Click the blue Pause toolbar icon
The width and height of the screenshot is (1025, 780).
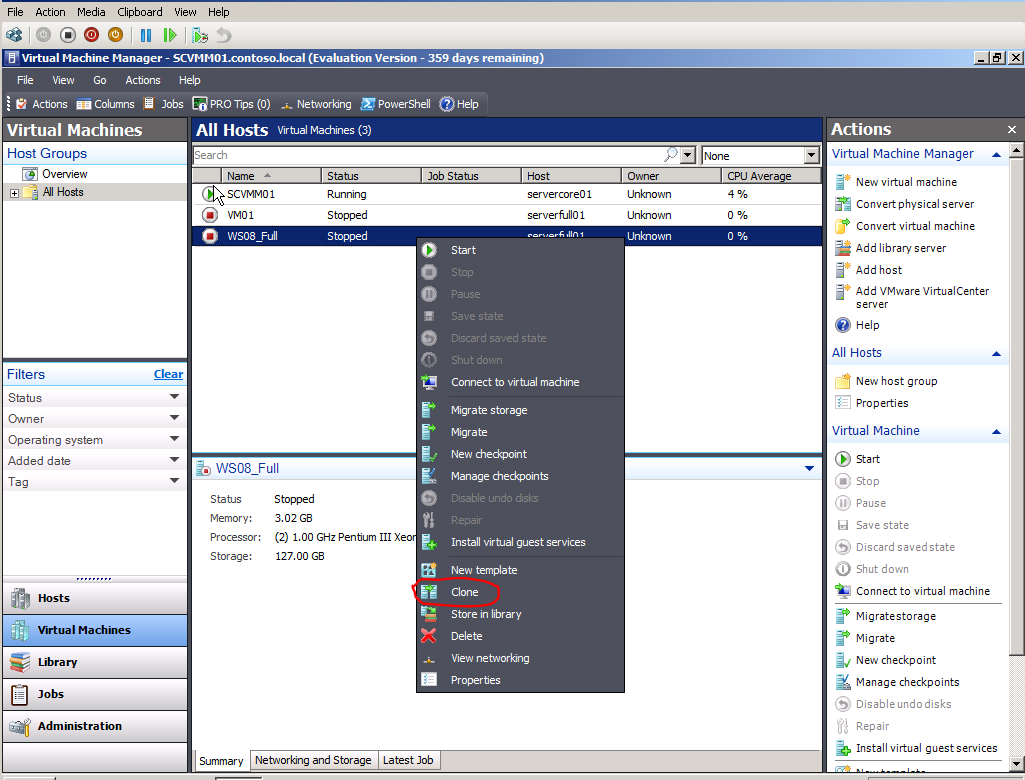pyautogui.click(x=146, y=35)
